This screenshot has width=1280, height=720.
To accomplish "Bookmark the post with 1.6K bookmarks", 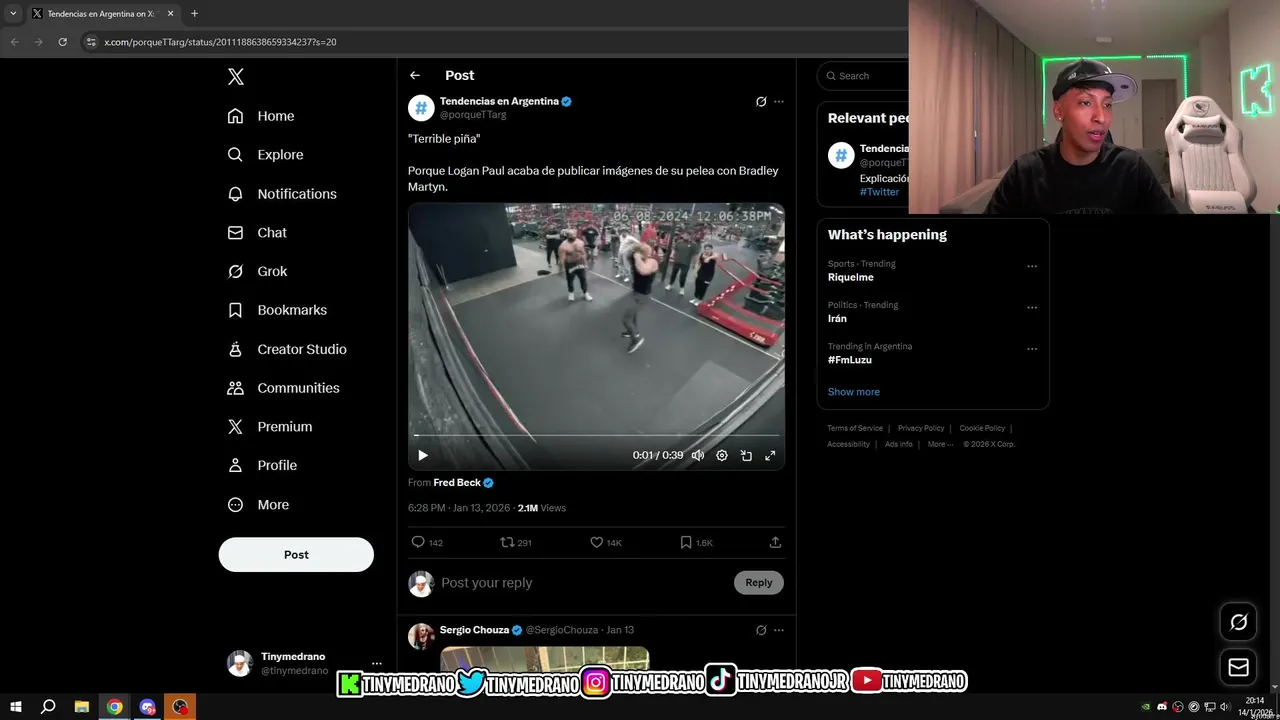I will 696,542.
